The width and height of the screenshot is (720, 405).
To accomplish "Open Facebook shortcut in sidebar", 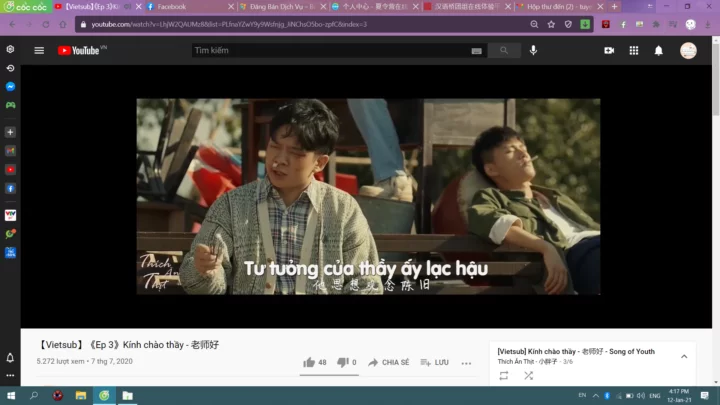I will pyautogui.click(x=10, y=188).
